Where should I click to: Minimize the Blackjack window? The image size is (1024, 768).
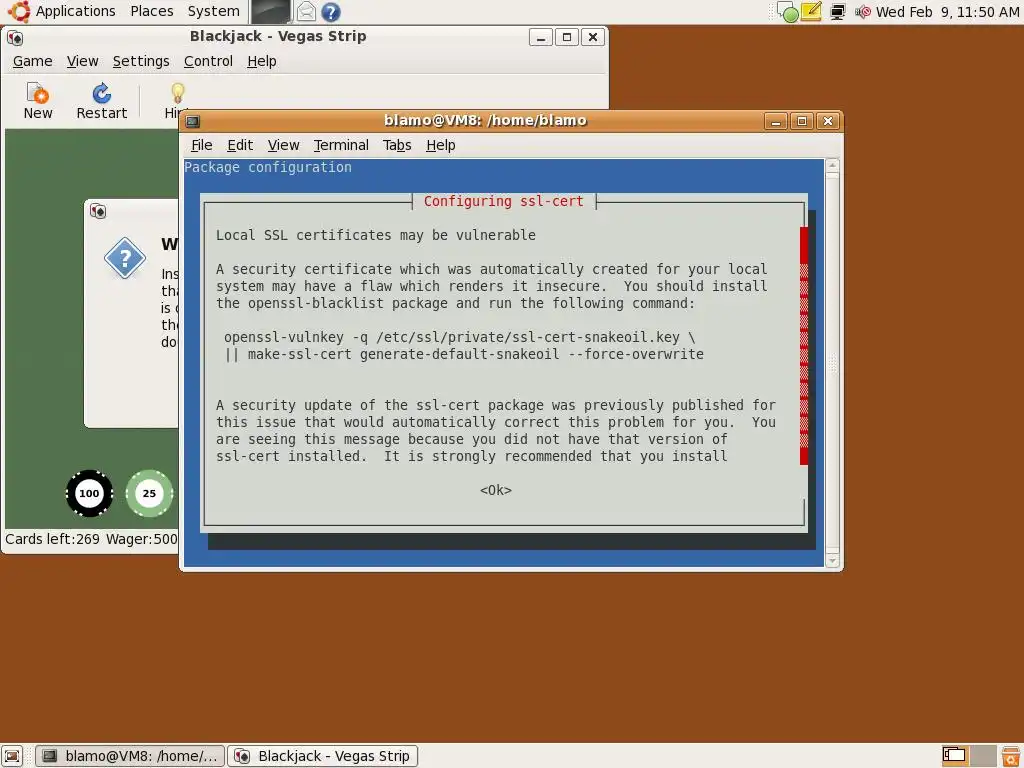541,37
